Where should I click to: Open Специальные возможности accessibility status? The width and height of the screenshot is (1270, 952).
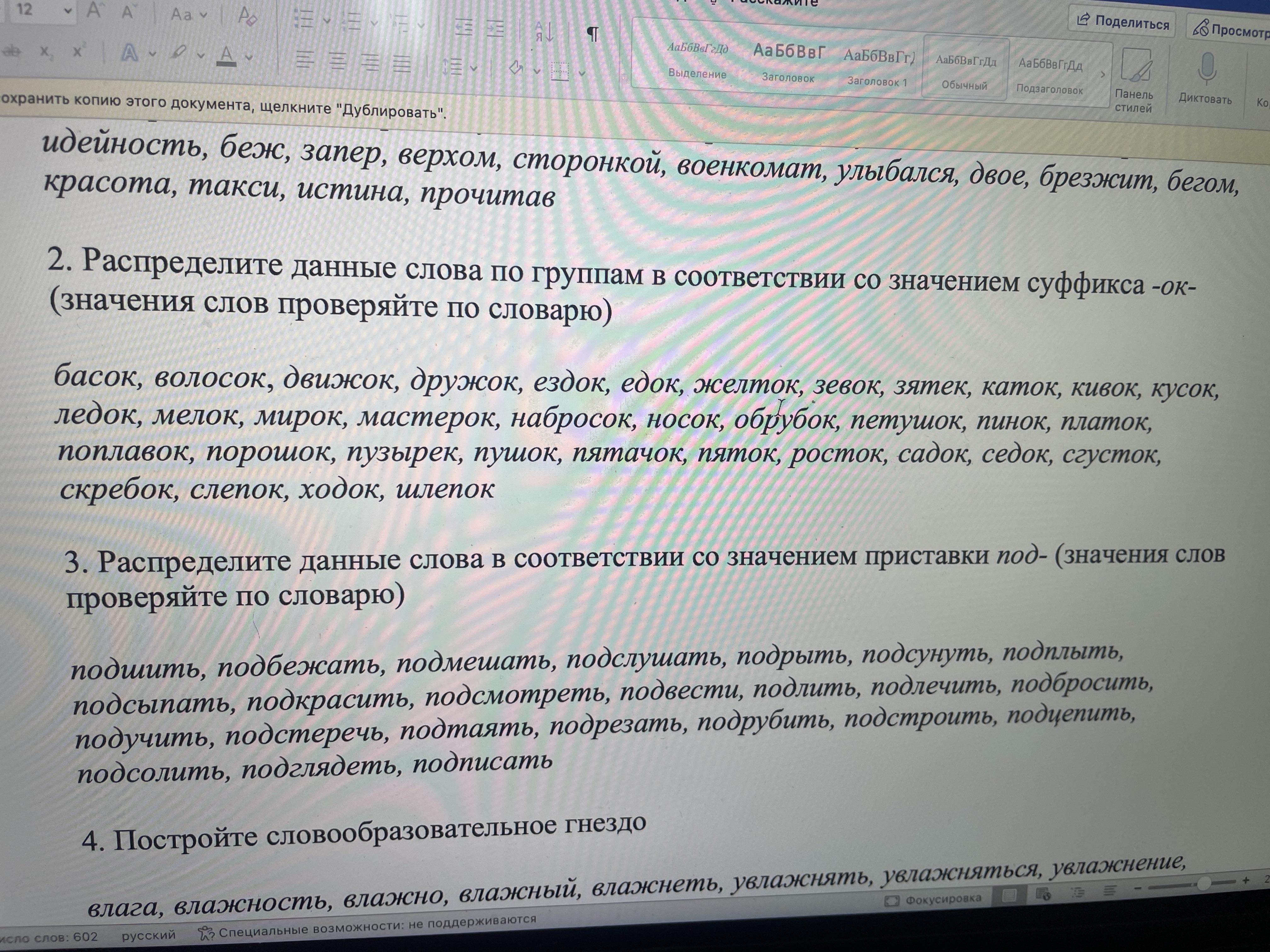[368, 927]
